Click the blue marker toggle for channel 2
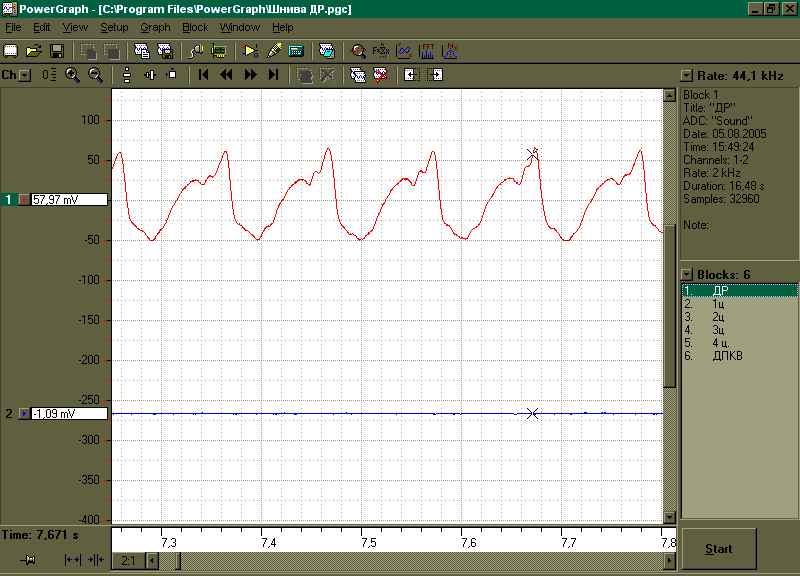Viewport: 800px width, 576px height. [x=24, y=413]
